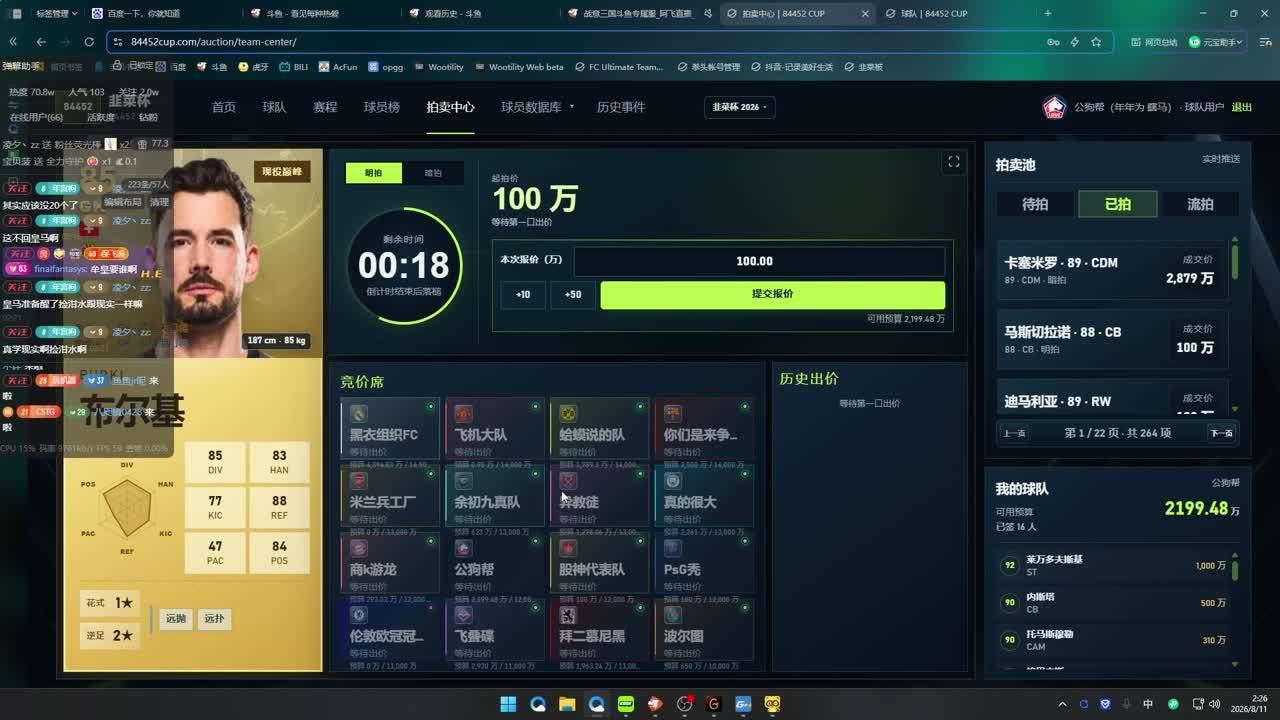Click the 股神代表队 team crest
1280x720 pixels.
pos(568,548)
